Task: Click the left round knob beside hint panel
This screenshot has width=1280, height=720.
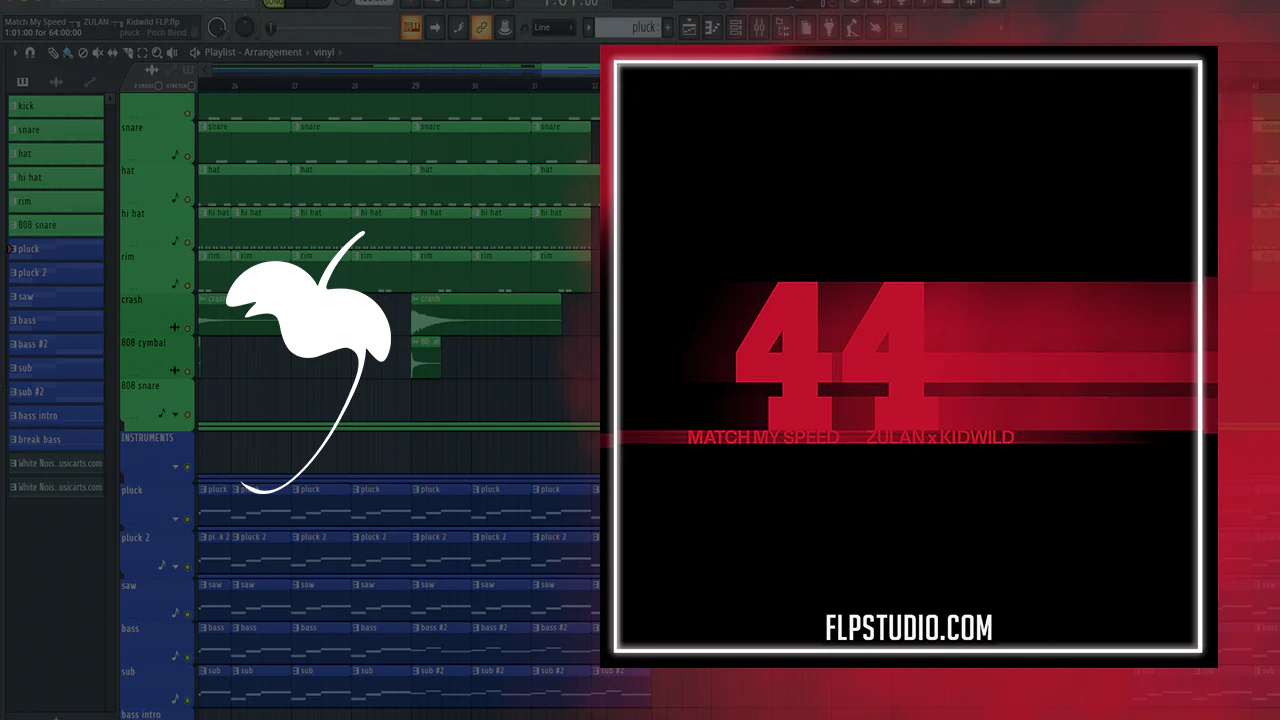Action: (217, 27)
